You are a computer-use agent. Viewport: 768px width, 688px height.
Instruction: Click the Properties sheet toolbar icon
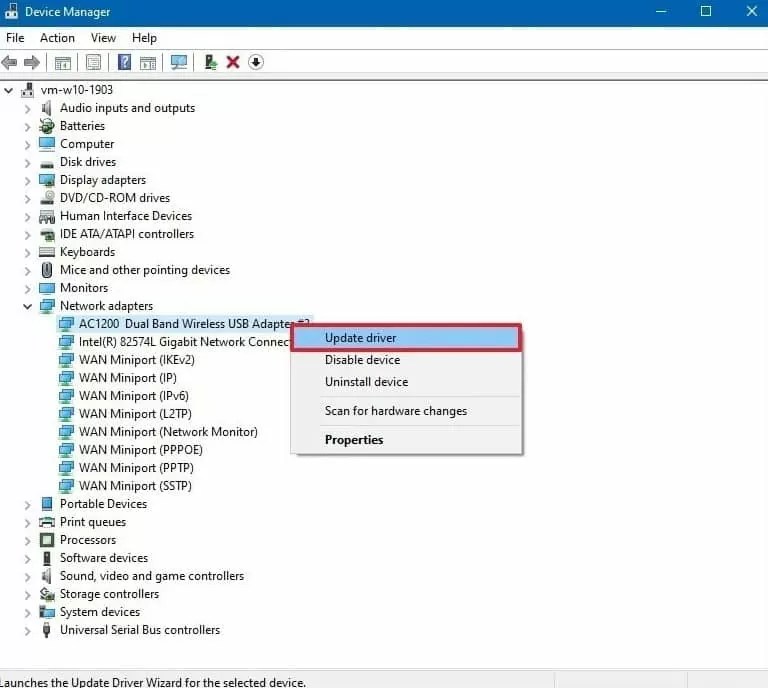click(94, 62)
